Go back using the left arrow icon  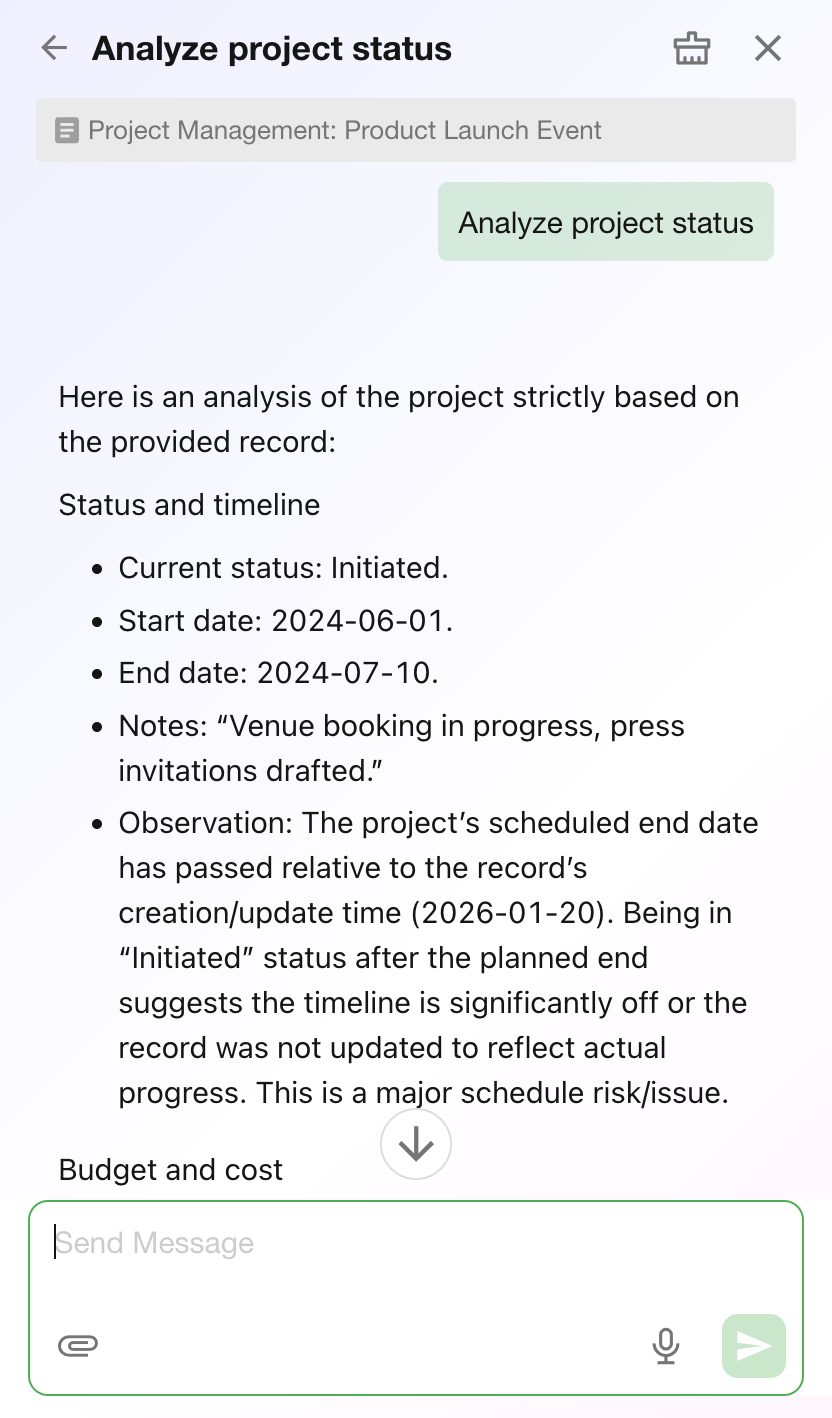[54, 48]
